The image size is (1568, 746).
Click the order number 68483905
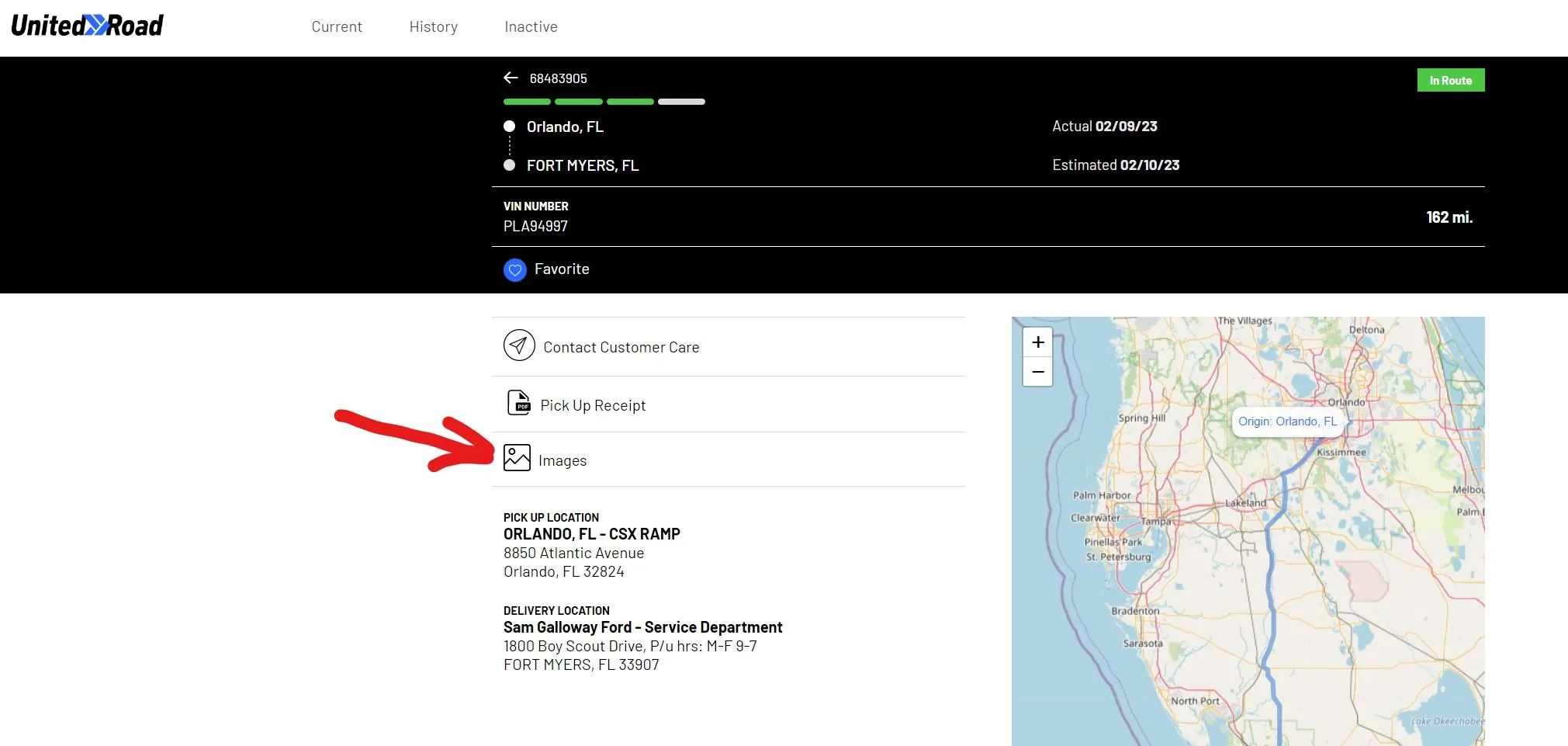[x=558, y=78]
